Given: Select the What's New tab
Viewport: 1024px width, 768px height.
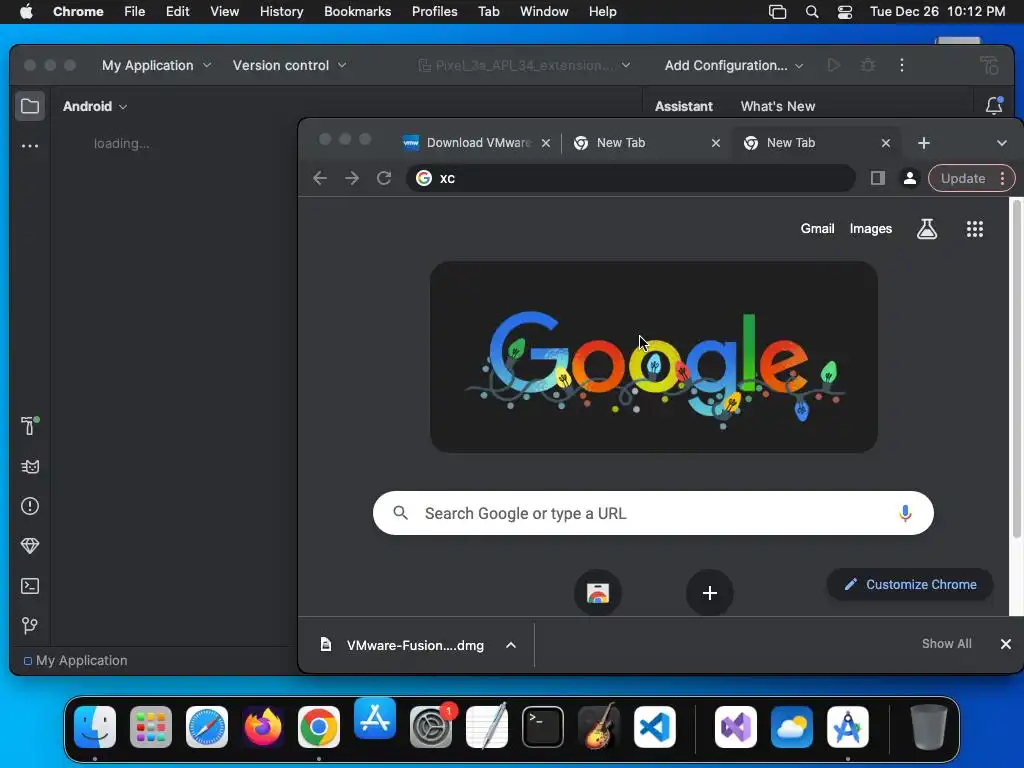Looking at the screenshot, I should pos(778,106).
